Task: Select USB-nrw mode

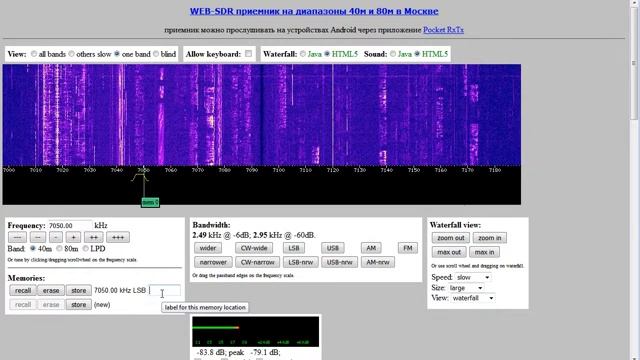Action: [340, 262]
